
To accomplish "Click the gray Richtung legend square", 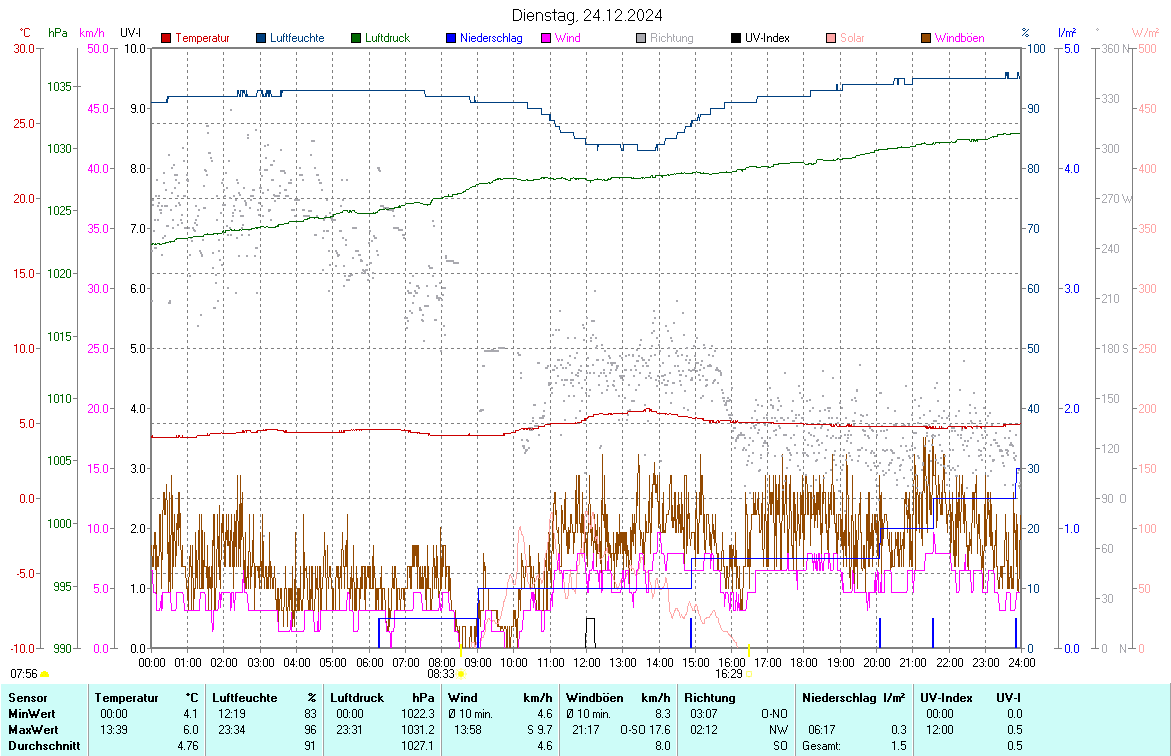I will 641,39.
